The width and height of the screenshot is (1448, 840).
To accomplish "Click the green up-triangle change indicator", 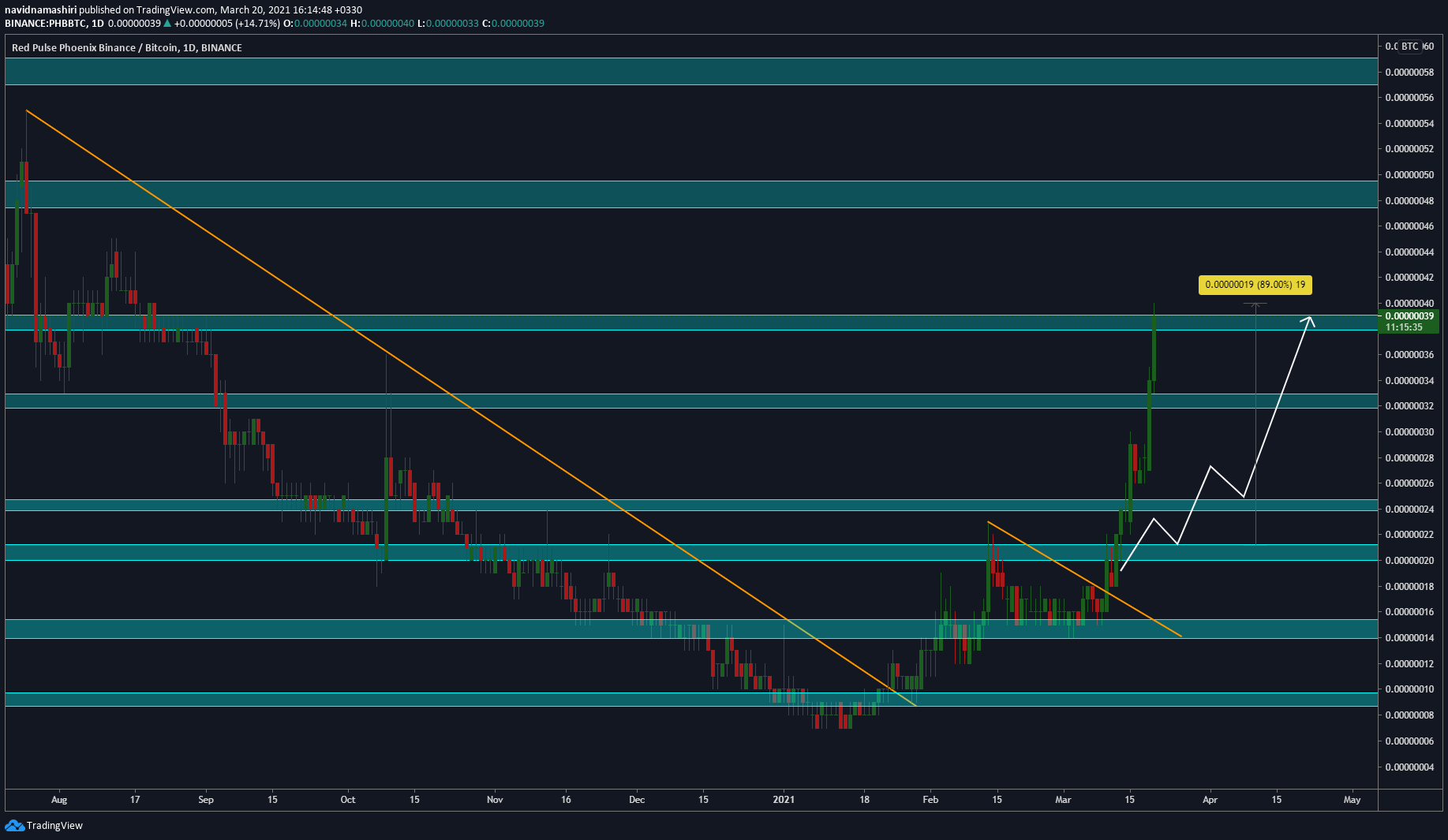I will pos(166,24).
